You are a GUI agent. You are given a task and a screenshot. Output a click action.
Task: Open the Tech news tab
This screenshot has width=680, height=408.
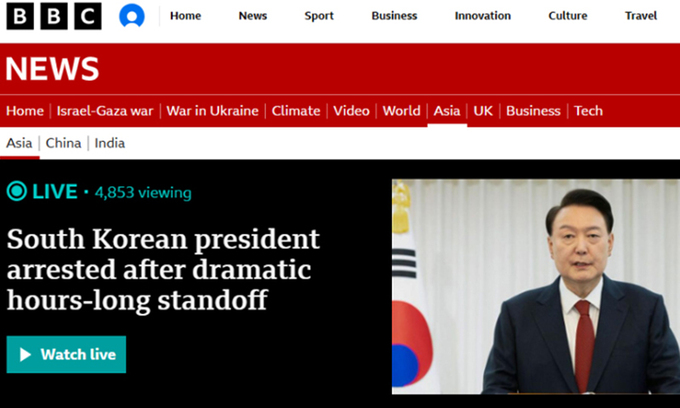588,111
